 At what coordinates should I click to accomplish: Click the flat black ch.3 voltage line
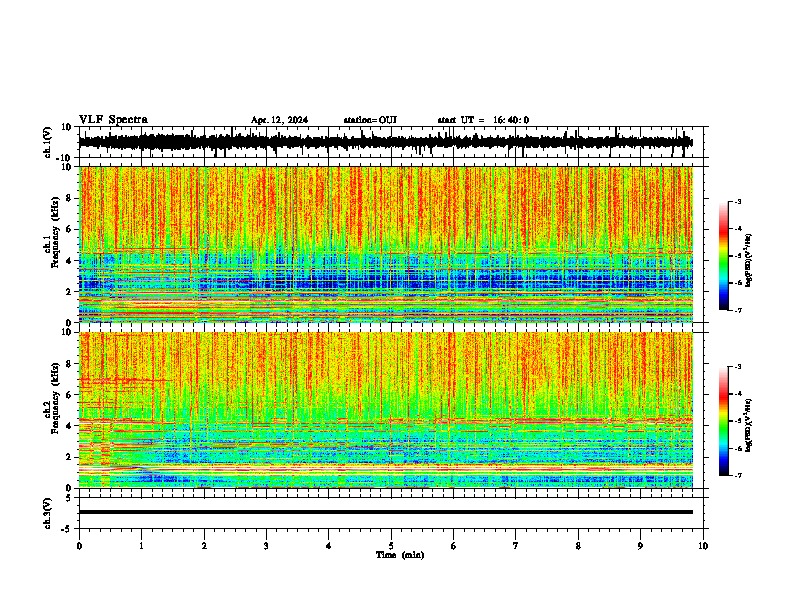[386, 512]
